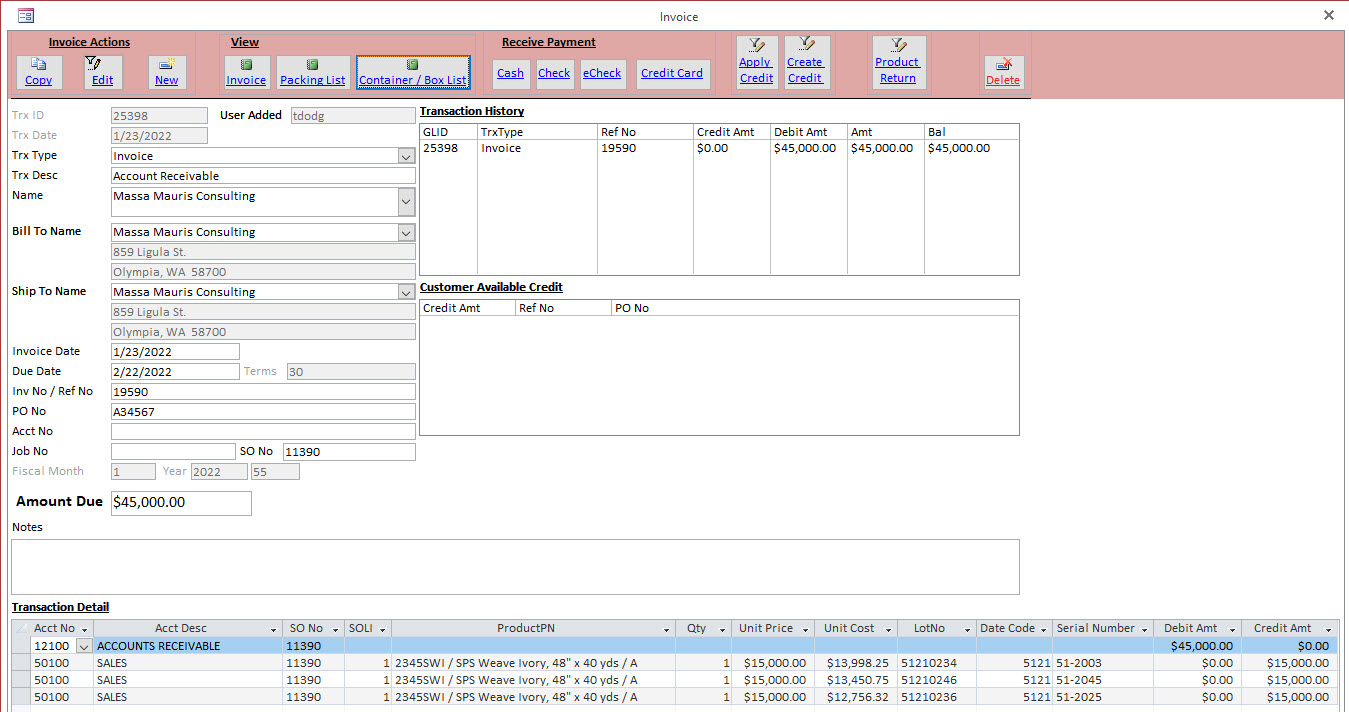Viewport: 1349px width, 712px height.
Task: Select the Transaction History row GLID 25398
Action: point(720,148)
